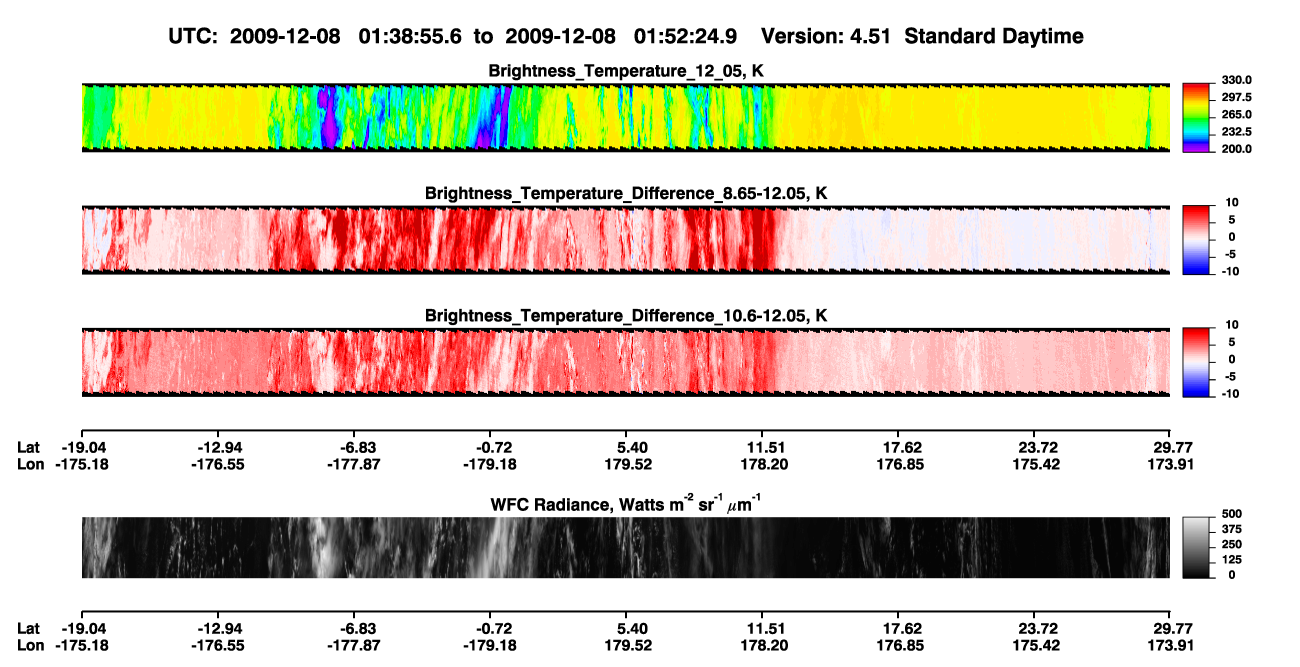Click the grayscale colorbar of WFC Radiance
Screen dimensions: 1300x667
(x=1198, y=547)
